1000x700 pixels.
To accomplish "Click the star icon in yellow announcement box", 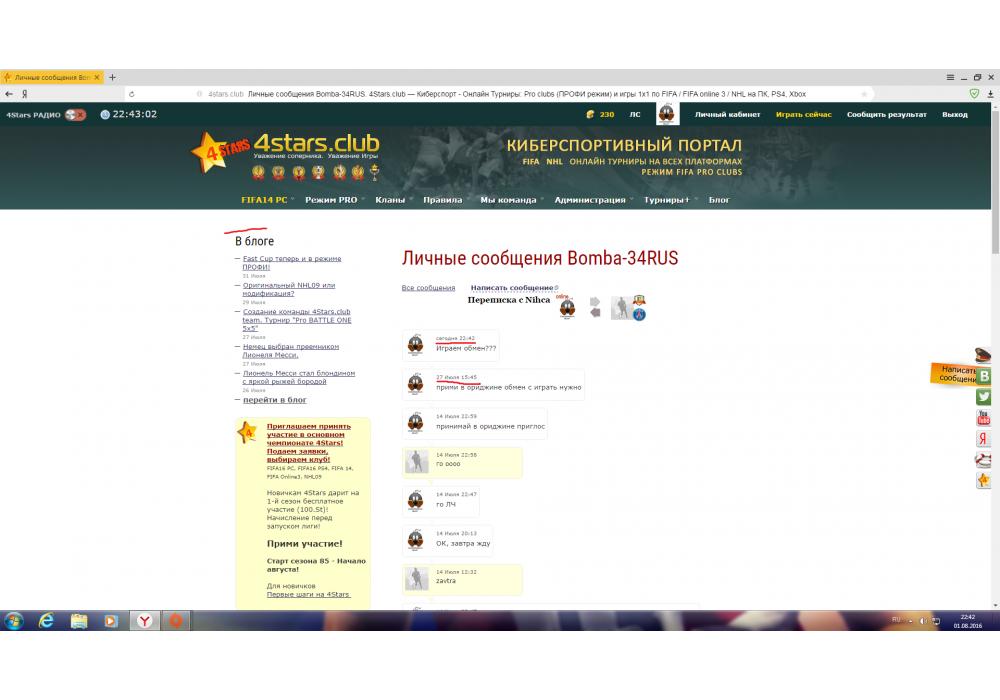I will (247, 432).
